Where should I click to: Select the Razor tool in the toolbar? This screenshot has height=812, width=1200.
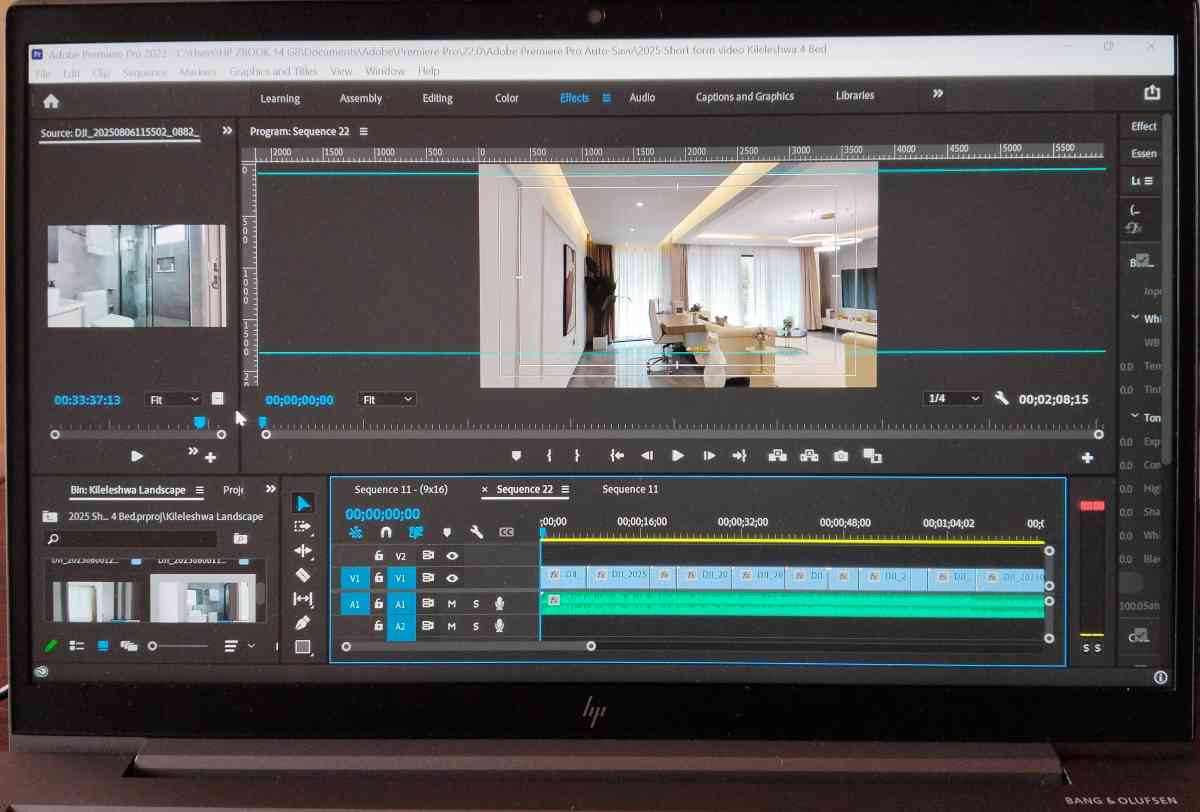303,575
